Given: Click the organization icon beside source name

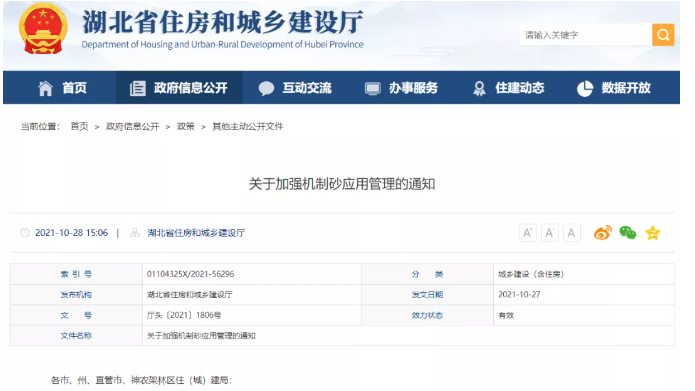Looking at the screenshot, I should pos(135,232).
